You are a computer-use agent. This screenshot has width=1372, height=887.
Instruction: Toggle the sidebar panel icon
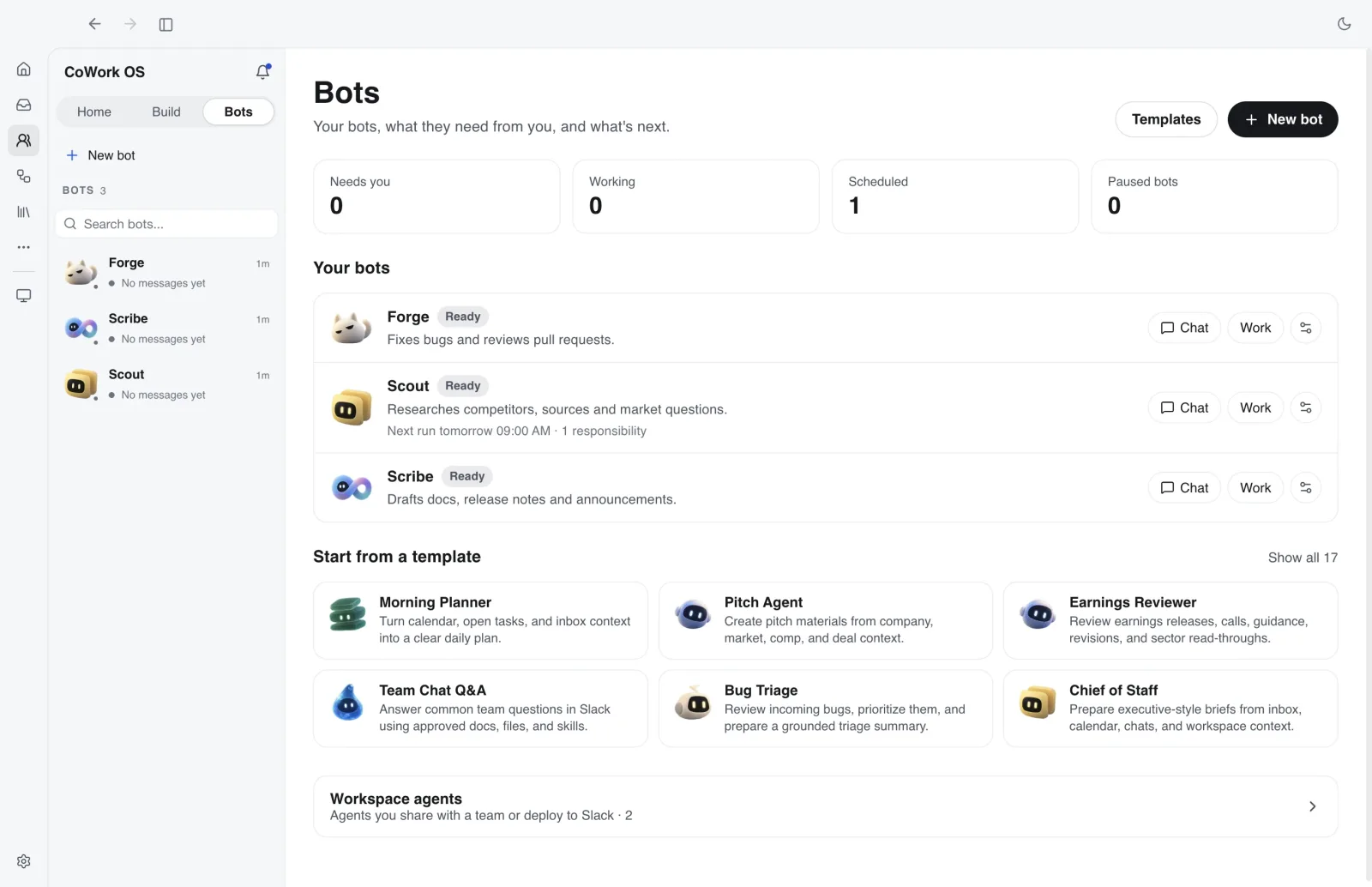point(166,24)
